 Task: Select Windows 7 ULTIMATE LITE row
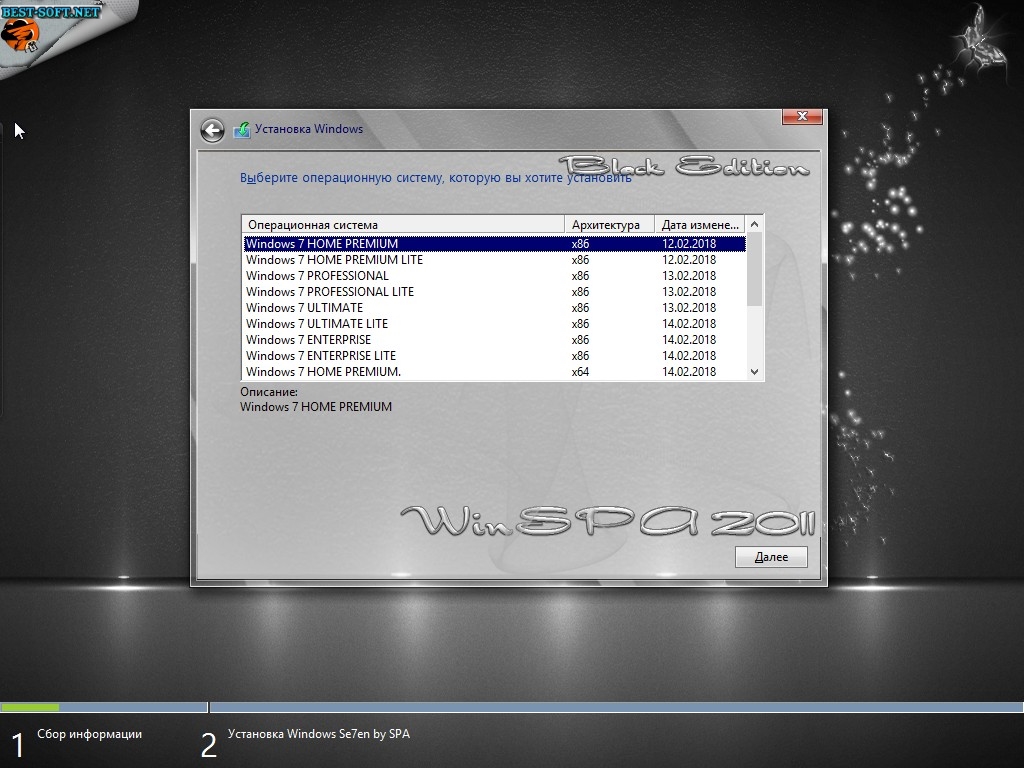[494, 323]
